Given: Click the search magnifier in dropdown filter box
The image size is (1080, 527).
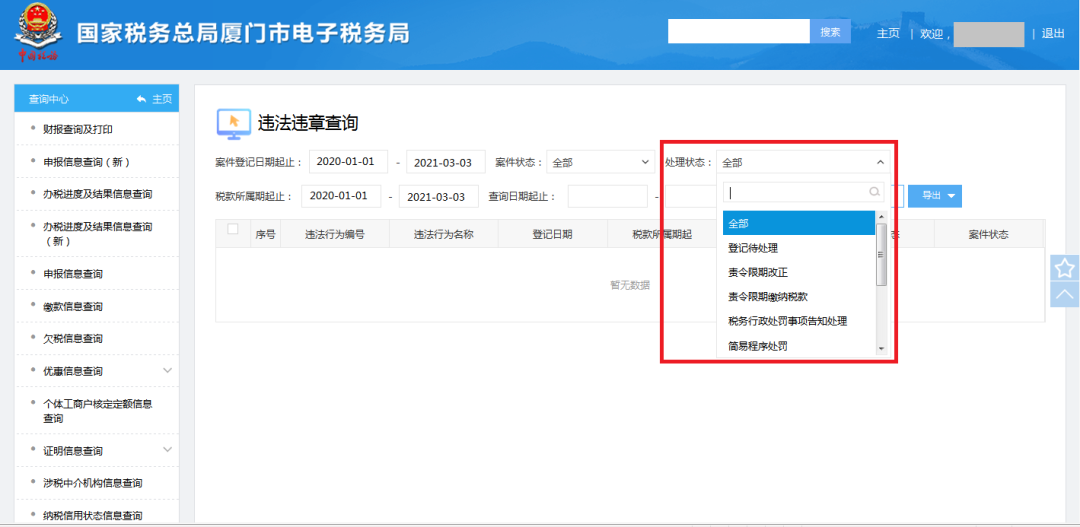Looking at the screenshot, I should (x=875, y=192).
